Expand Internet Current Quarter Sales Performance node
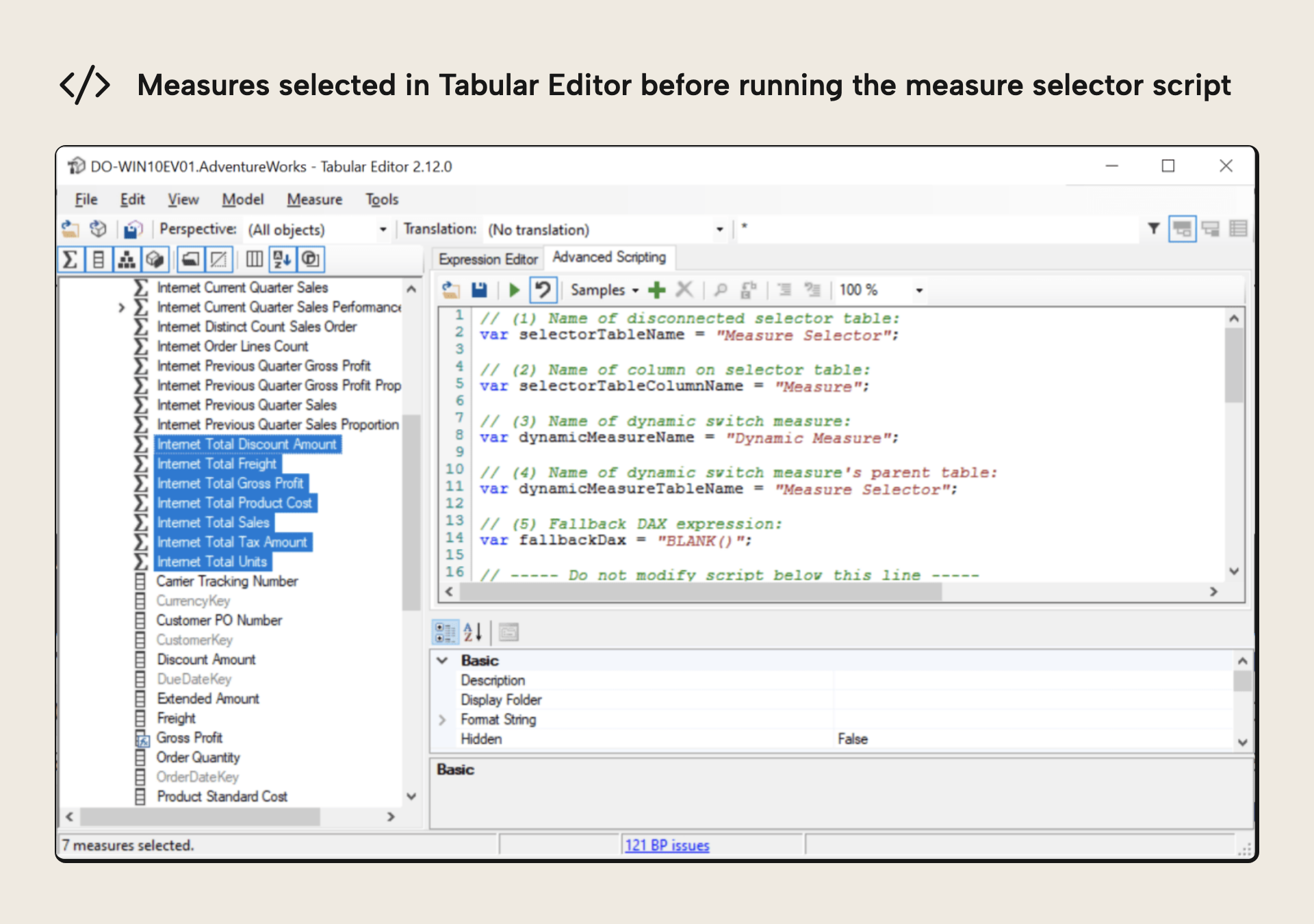Viewport: 1314px width, 924px height. [121, 308]
